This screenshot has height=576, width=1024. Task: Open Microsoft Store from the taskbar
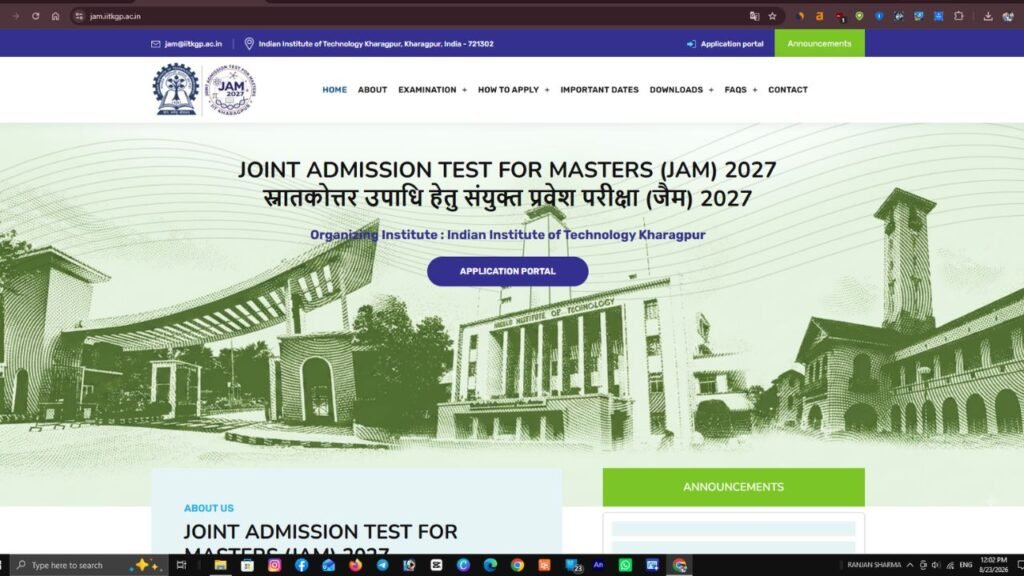(x=248, y=565)
